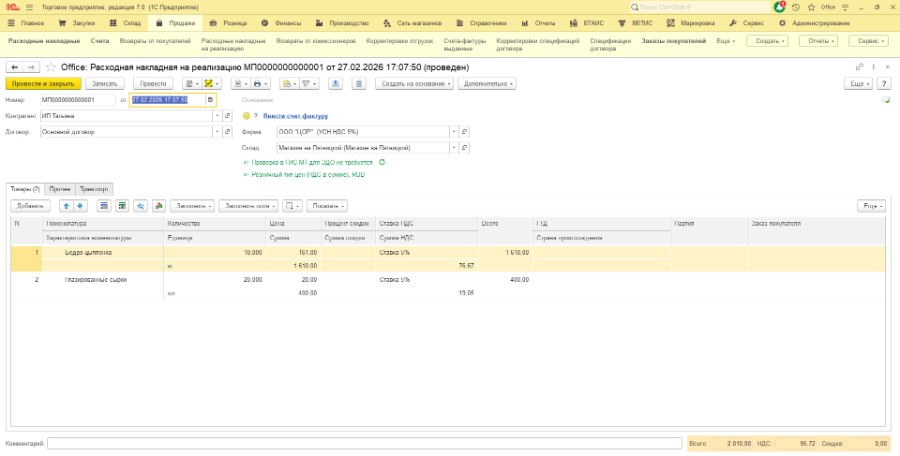
Task: Open the Еще dropdown in section panel
Action: click(x=726, y=41)
